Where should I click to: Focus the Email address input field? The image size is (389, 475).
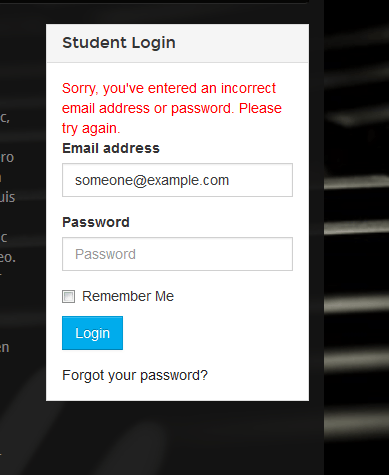coord(177,180)
